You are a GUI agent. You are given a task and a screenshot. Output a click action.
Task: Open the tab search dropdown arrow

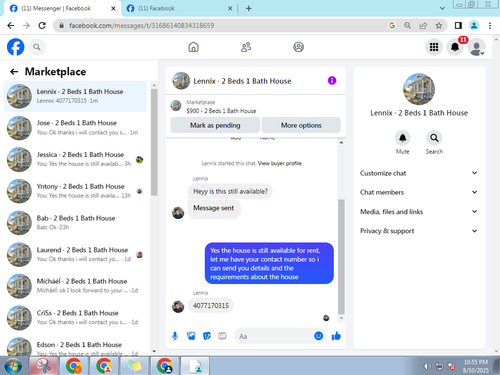point(442,8)
